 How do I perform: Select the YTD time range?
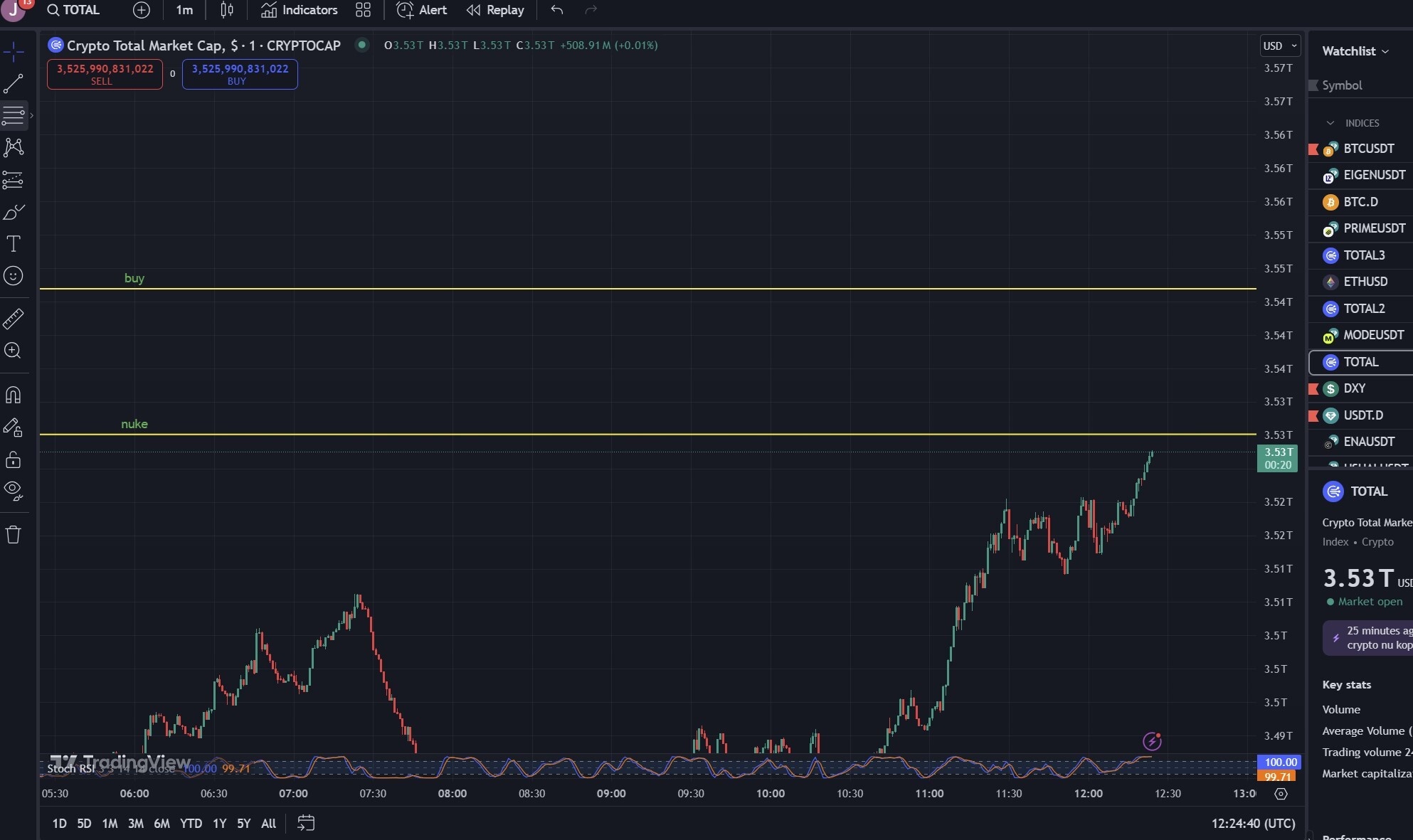point(191,824)
